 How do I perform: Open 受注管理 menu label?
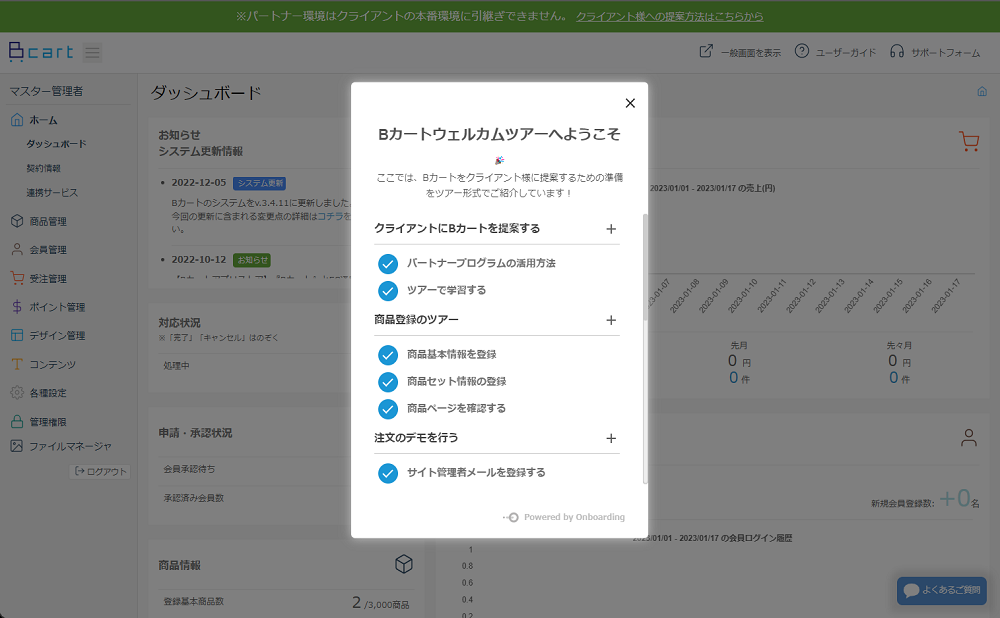[48, 279]
